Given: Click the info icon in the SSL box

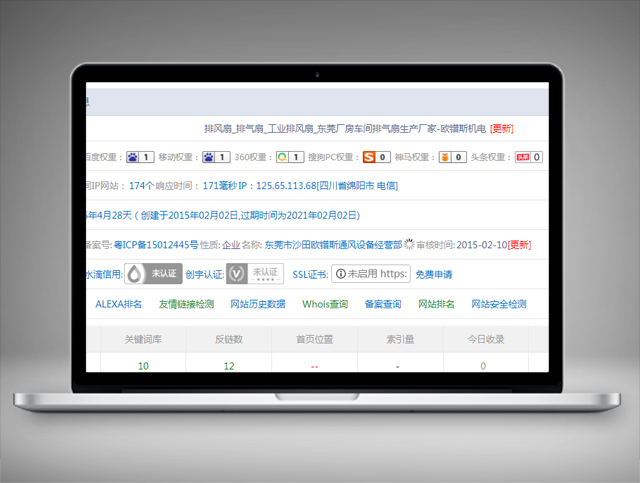Looking at the screenshot, I should 340,274.
